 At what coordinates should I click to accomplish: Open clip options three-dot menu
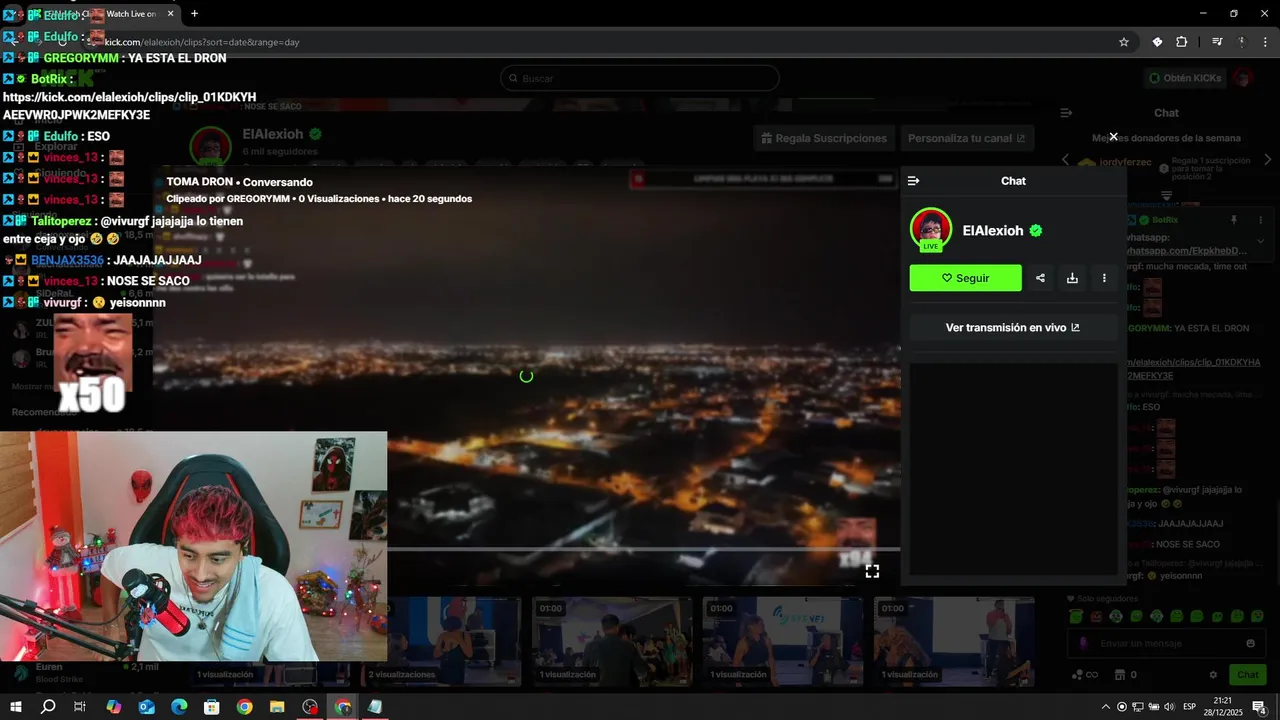1104,278
